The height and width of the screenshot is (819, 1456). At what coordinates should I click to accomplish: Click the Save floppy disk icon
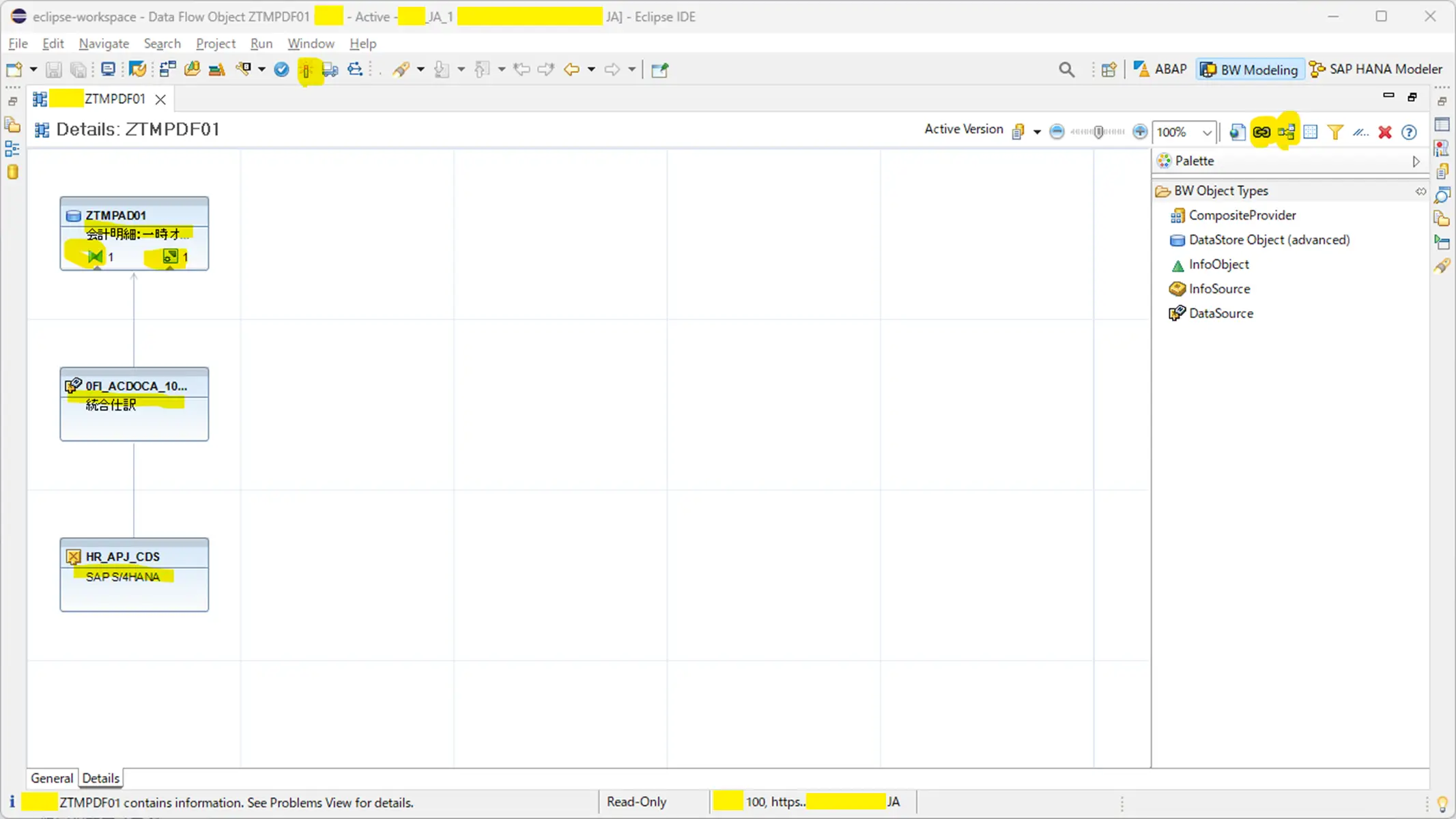(x=54, y=69)
